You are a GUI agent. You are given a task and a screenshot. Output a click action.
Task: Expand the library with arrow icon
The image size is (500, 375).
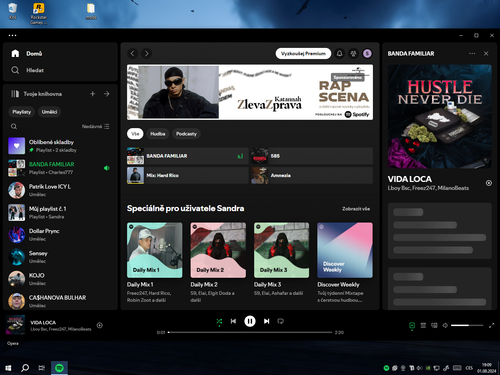pos(107,94)
